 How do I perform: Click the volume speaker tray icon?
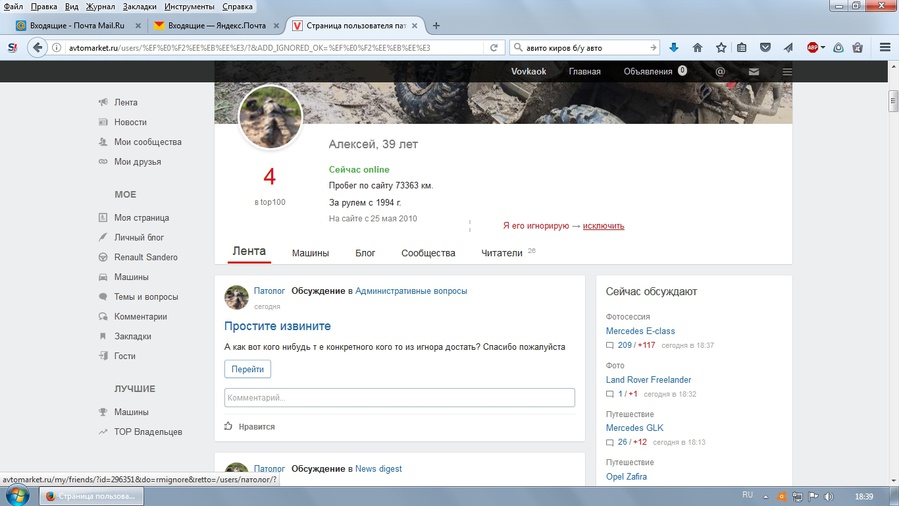829,496
